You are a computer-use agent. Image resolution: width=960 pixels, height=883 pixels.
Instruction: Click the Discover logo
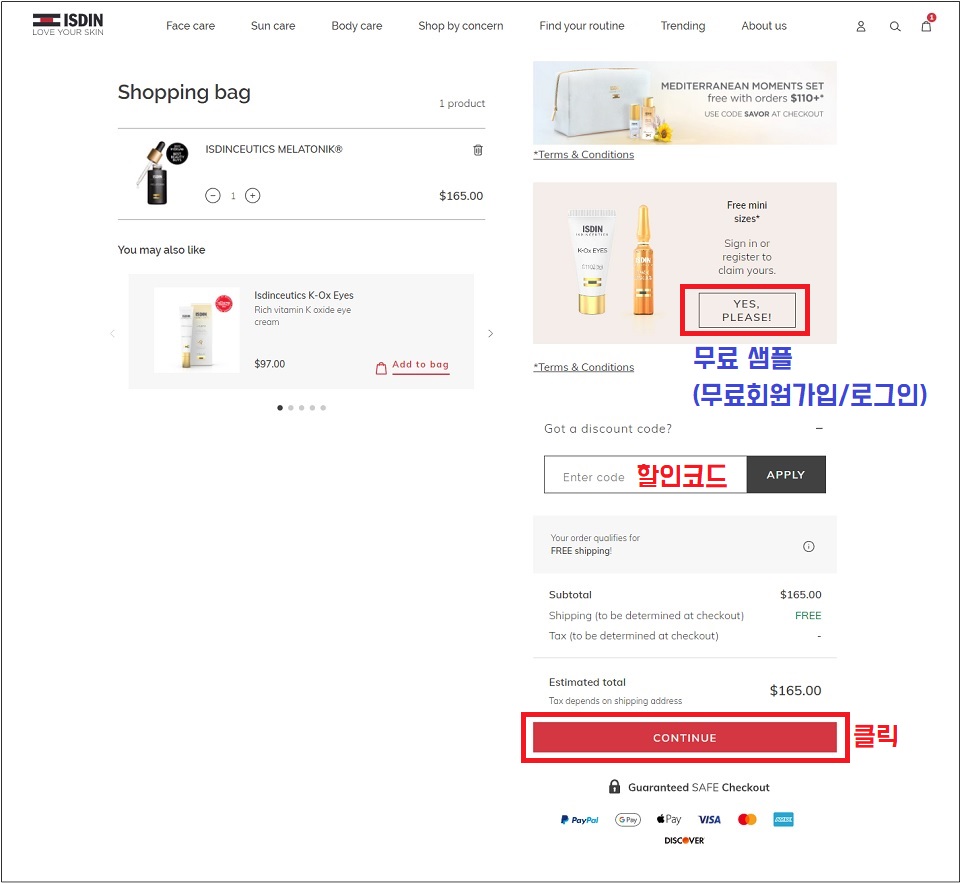684,841
